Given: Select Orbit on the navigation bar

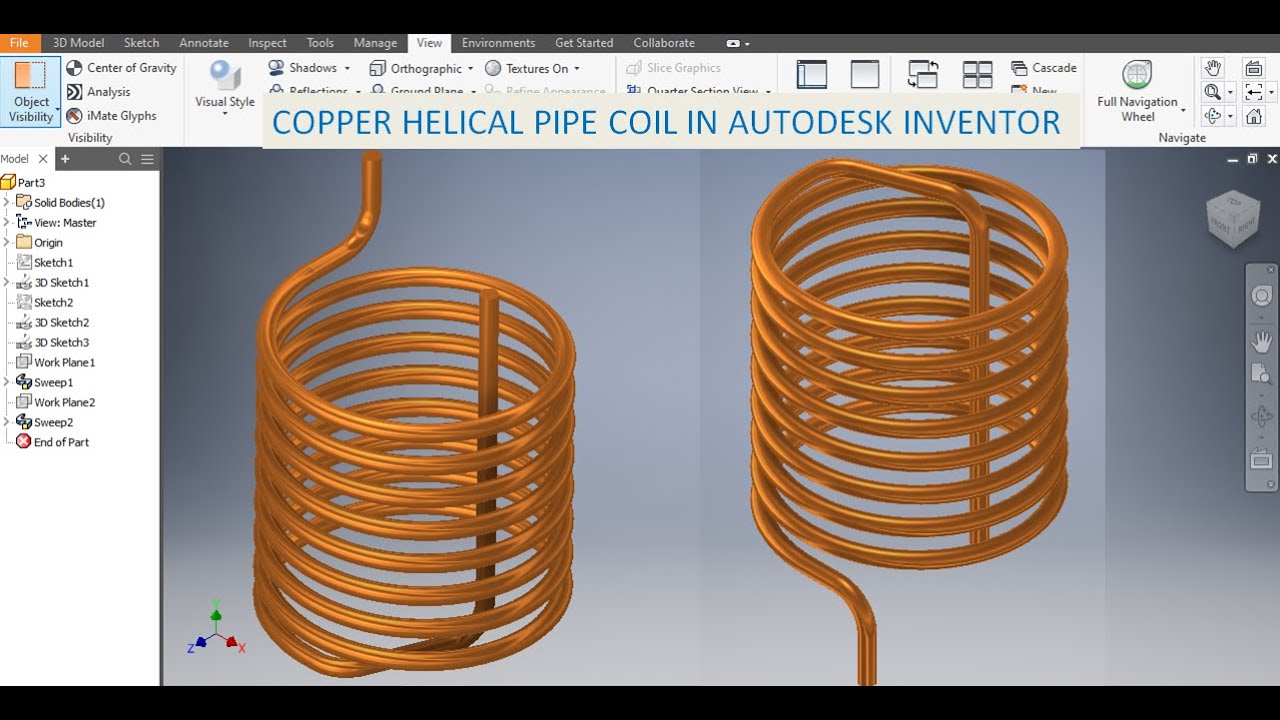Looking at the screenshot, I should [1261, 417].
